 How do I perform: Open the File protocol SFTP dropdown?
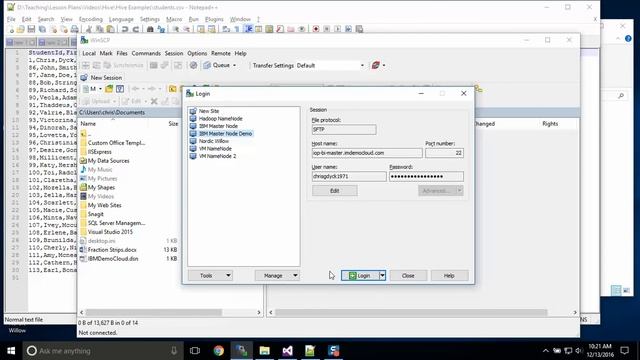pos(344,129)
